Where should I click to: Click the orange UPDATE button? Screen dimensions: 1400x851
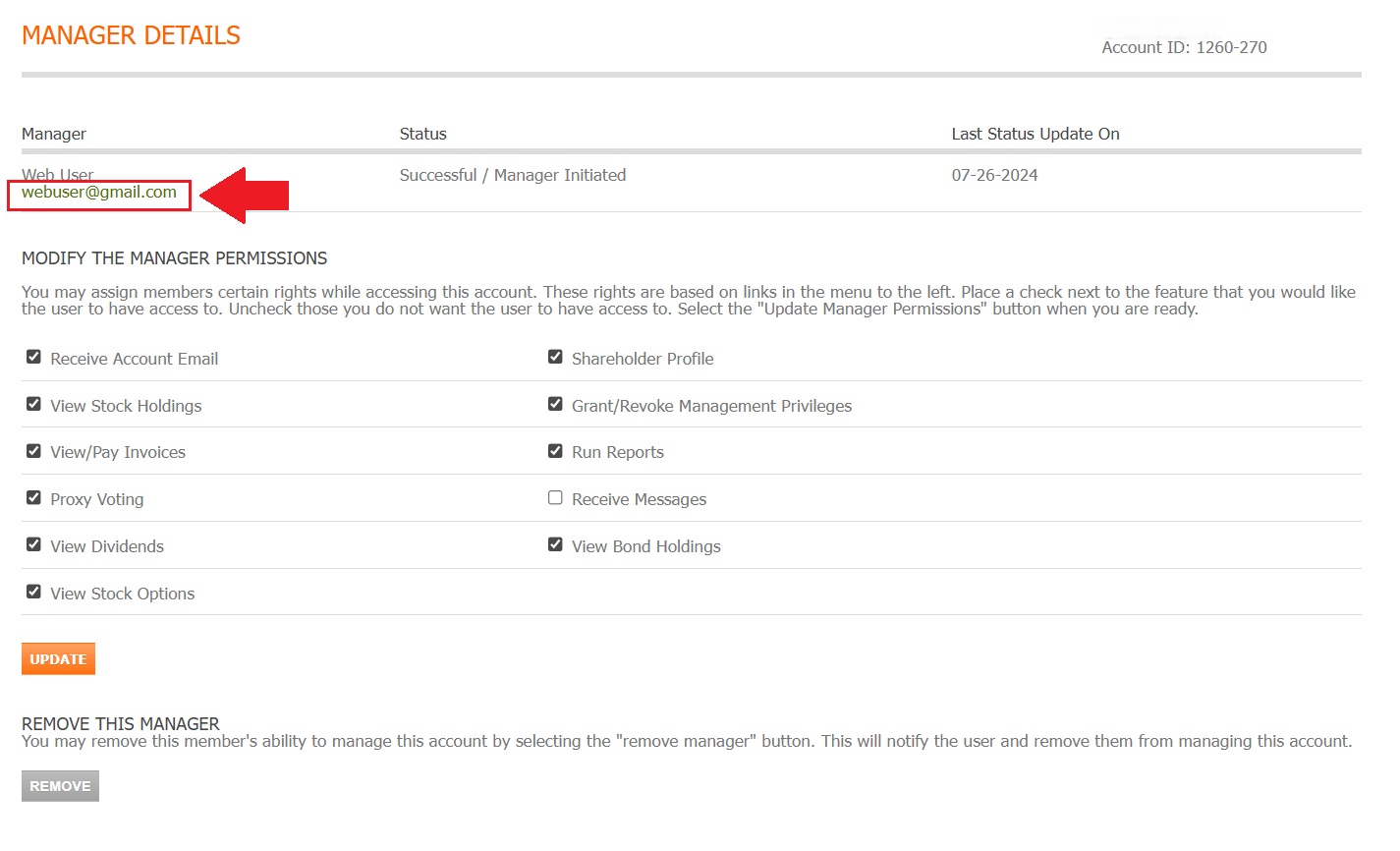(58, 659)
